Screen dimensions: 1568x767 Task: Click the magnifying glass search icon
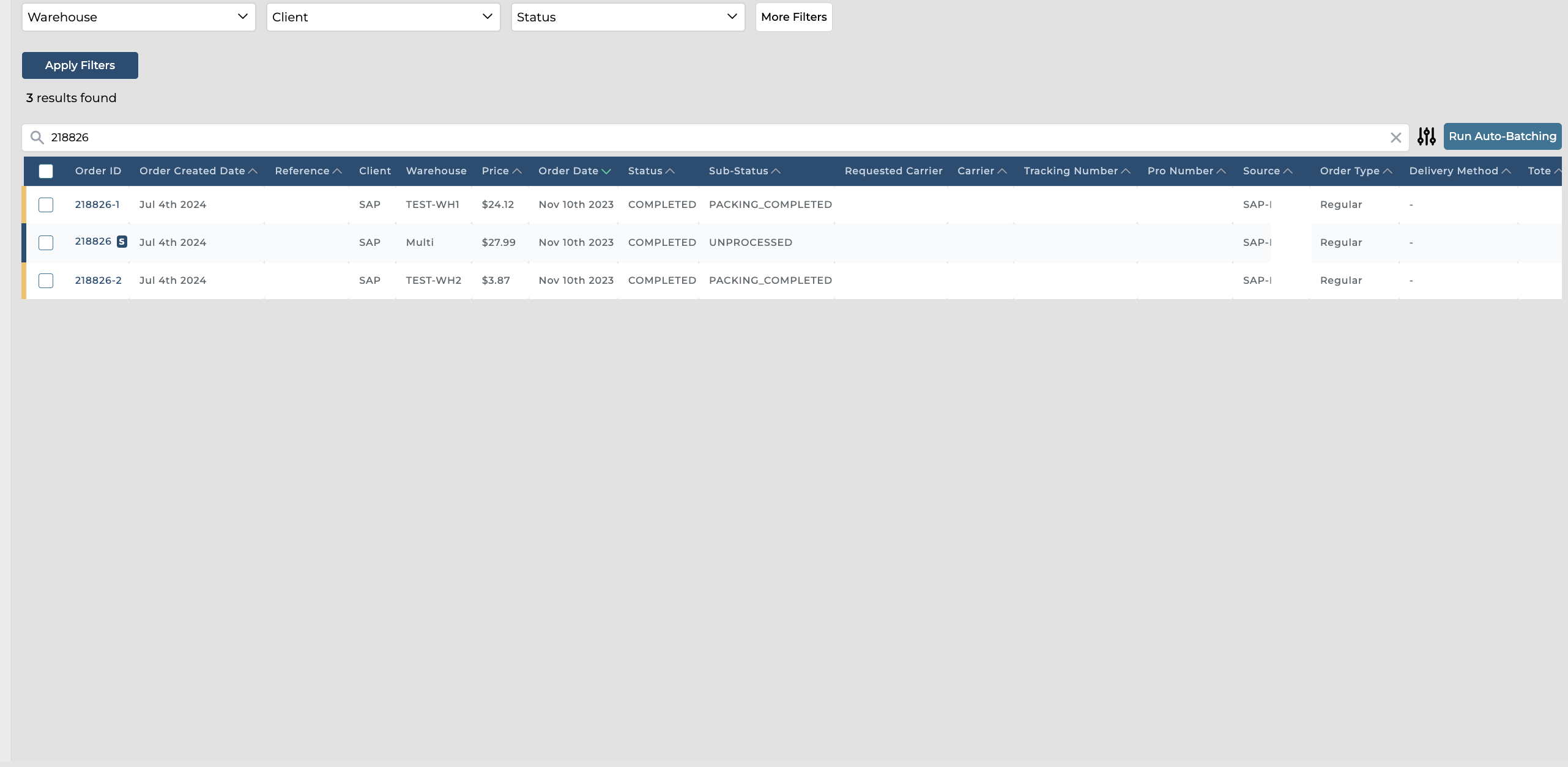point(37,138)
